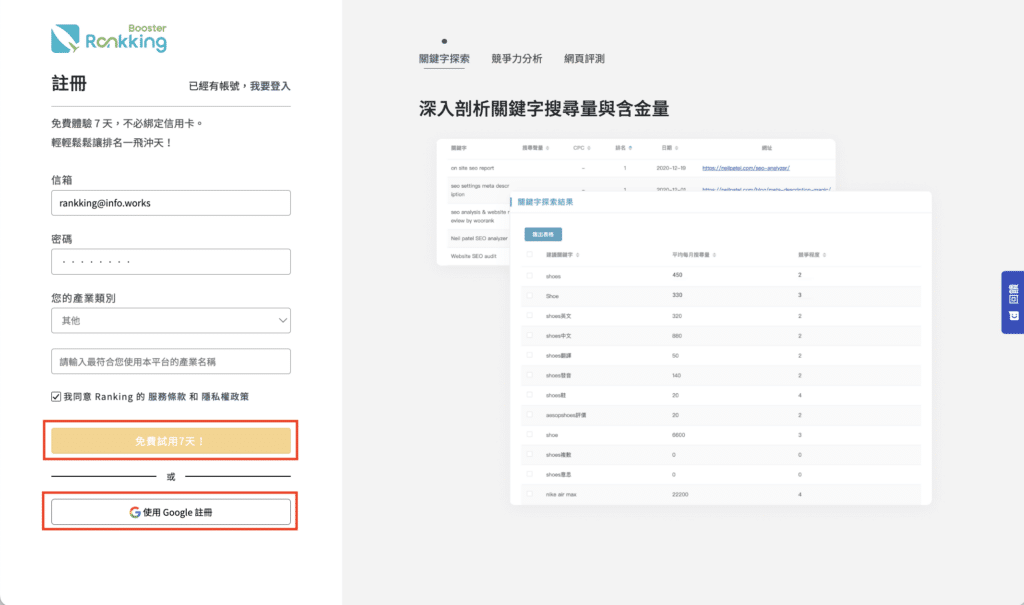Check the box next to 'shoes' keyword row
The width and height of the screenshot is (1024, 605).
[529, 275]
